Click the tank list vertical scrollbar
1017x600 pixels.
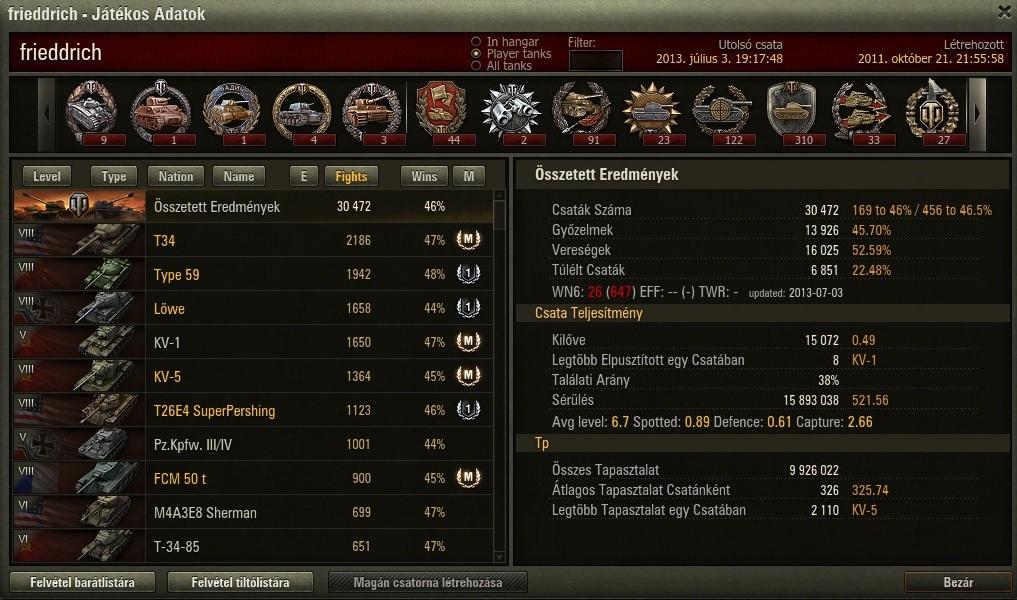499,376
